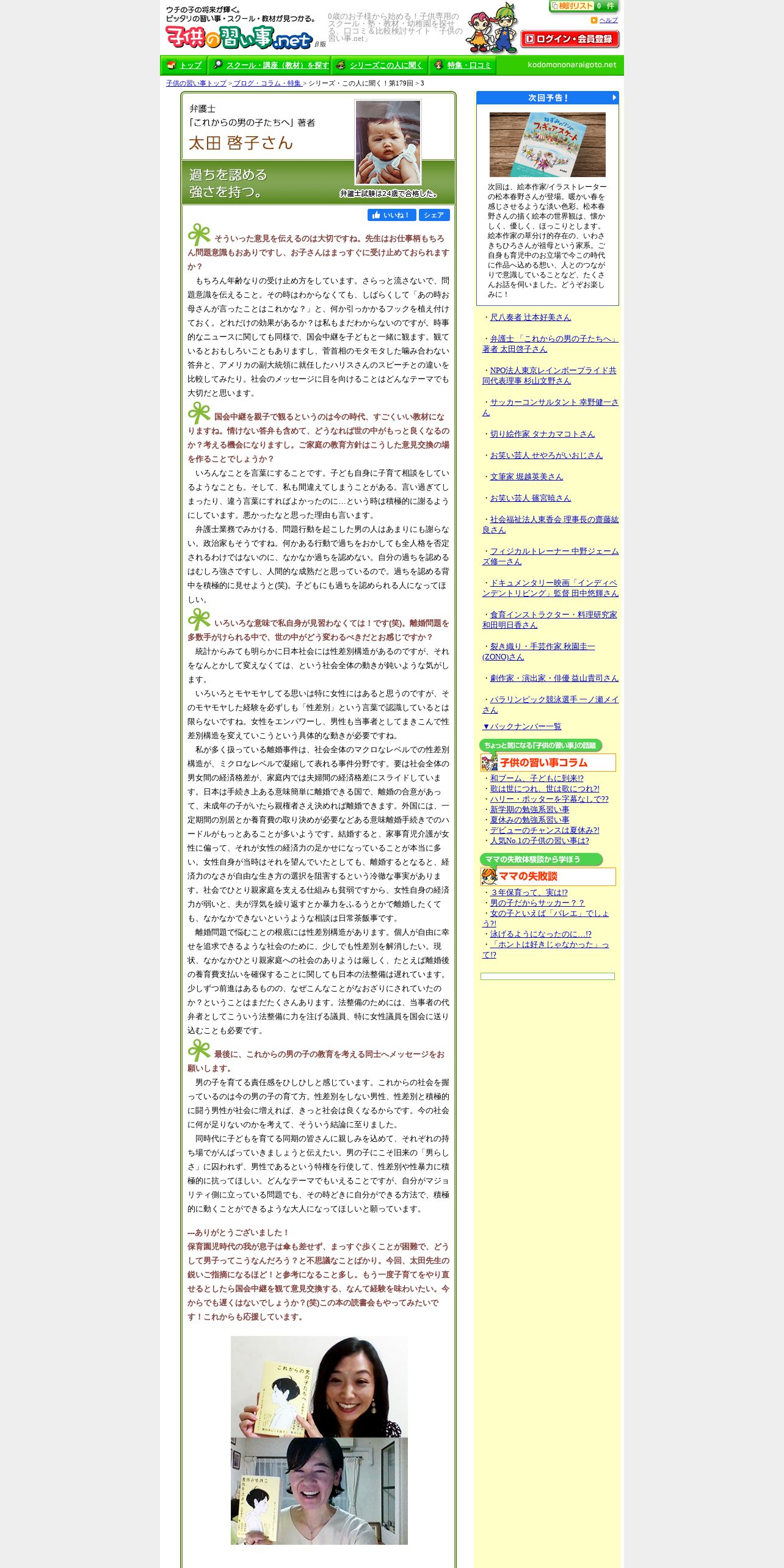Expand ▼バックナンバー一覧 link
784x1568 pixels.
coord(521,727)
